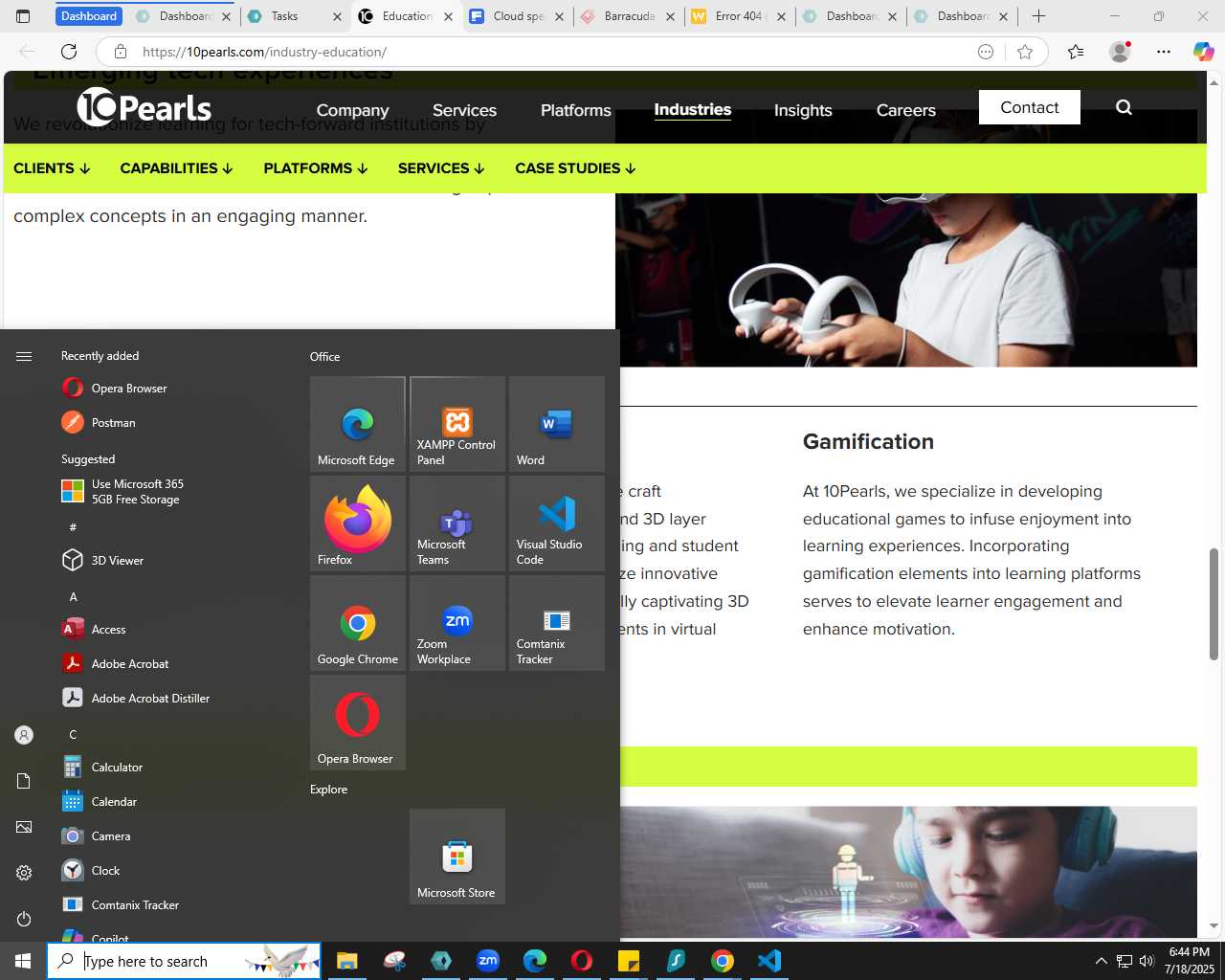
Task: Click the page vertical scrollbar thumb
Action: (x=1214, y=604)
